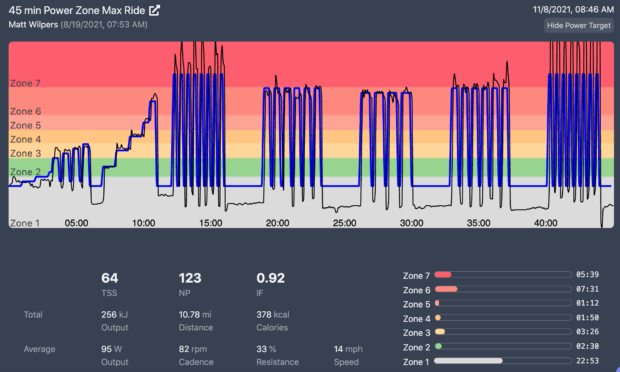Click the Zone 6 progress bar
This screenshot has width=620, height=372.
pos(503,289)
